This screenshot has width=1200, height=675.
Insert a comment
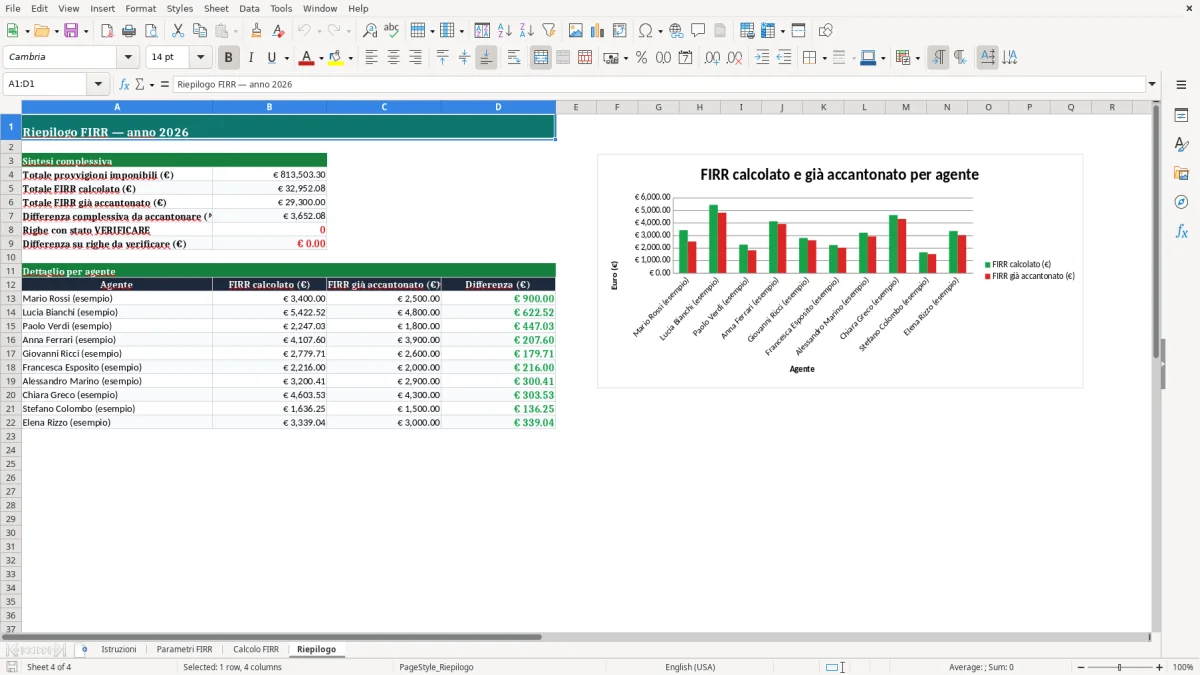[698, 30]
